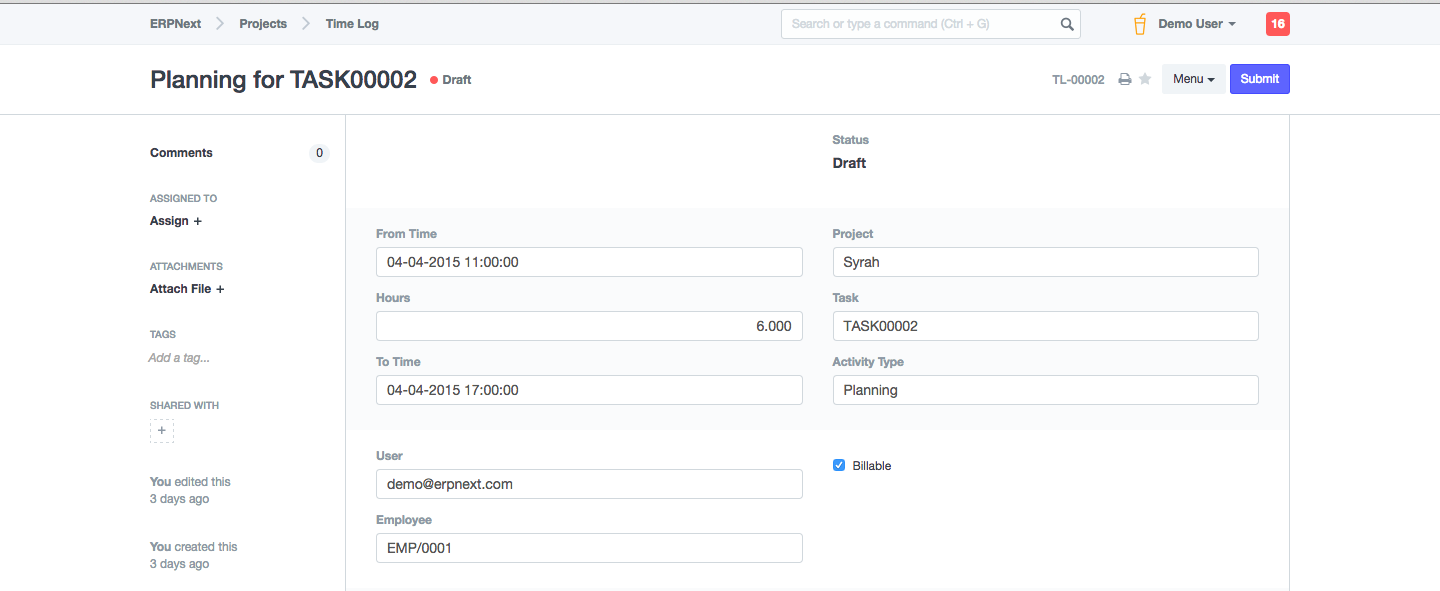Star this time log as favorite
The height and width of the screenshot is (591, 1440).
tap(1145, 80)
